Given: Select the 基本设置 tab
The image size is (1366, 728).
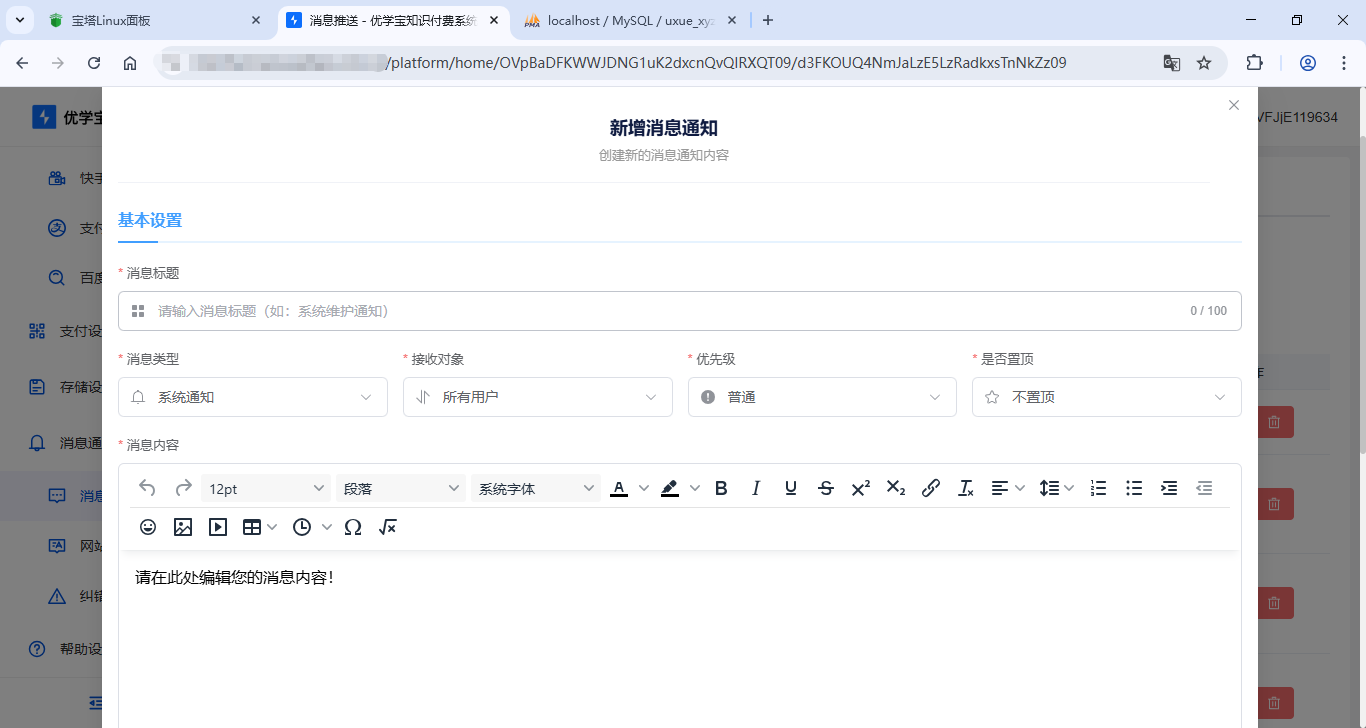Looking at the screenshot, I should click(150, 221).
